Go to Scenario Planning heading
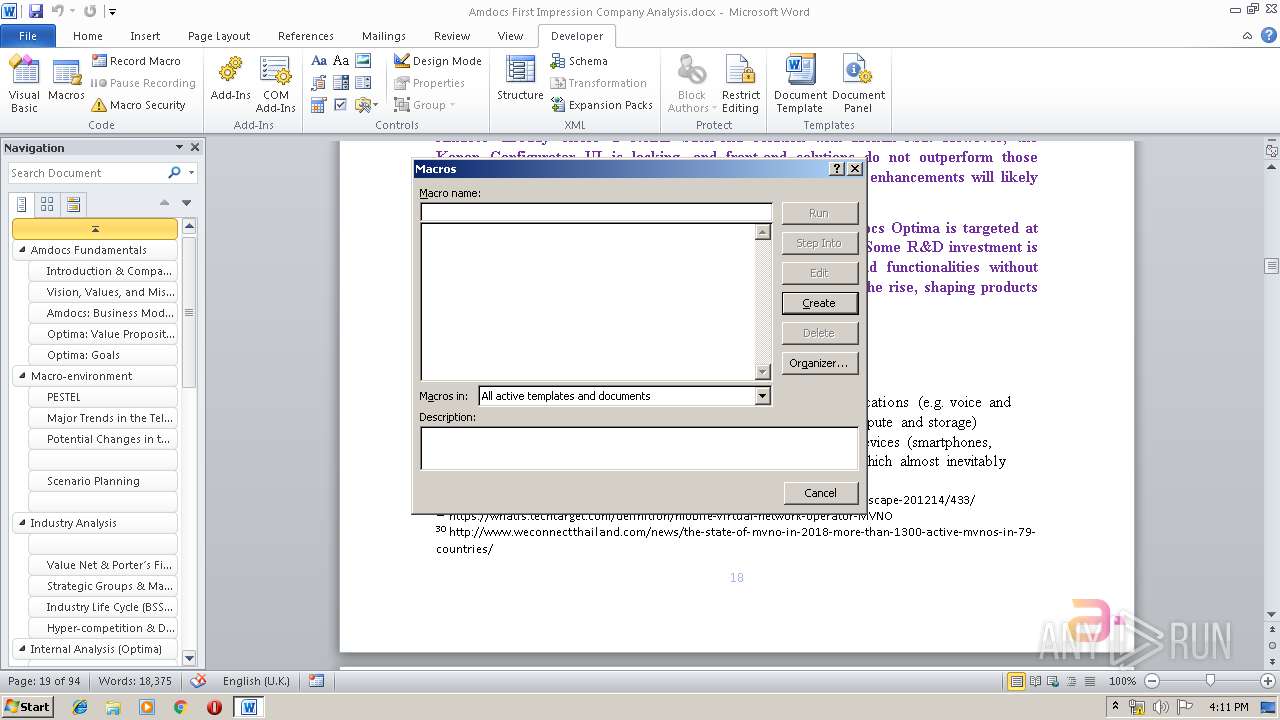This screenshot has height=720, width=1280. (103, 481)
